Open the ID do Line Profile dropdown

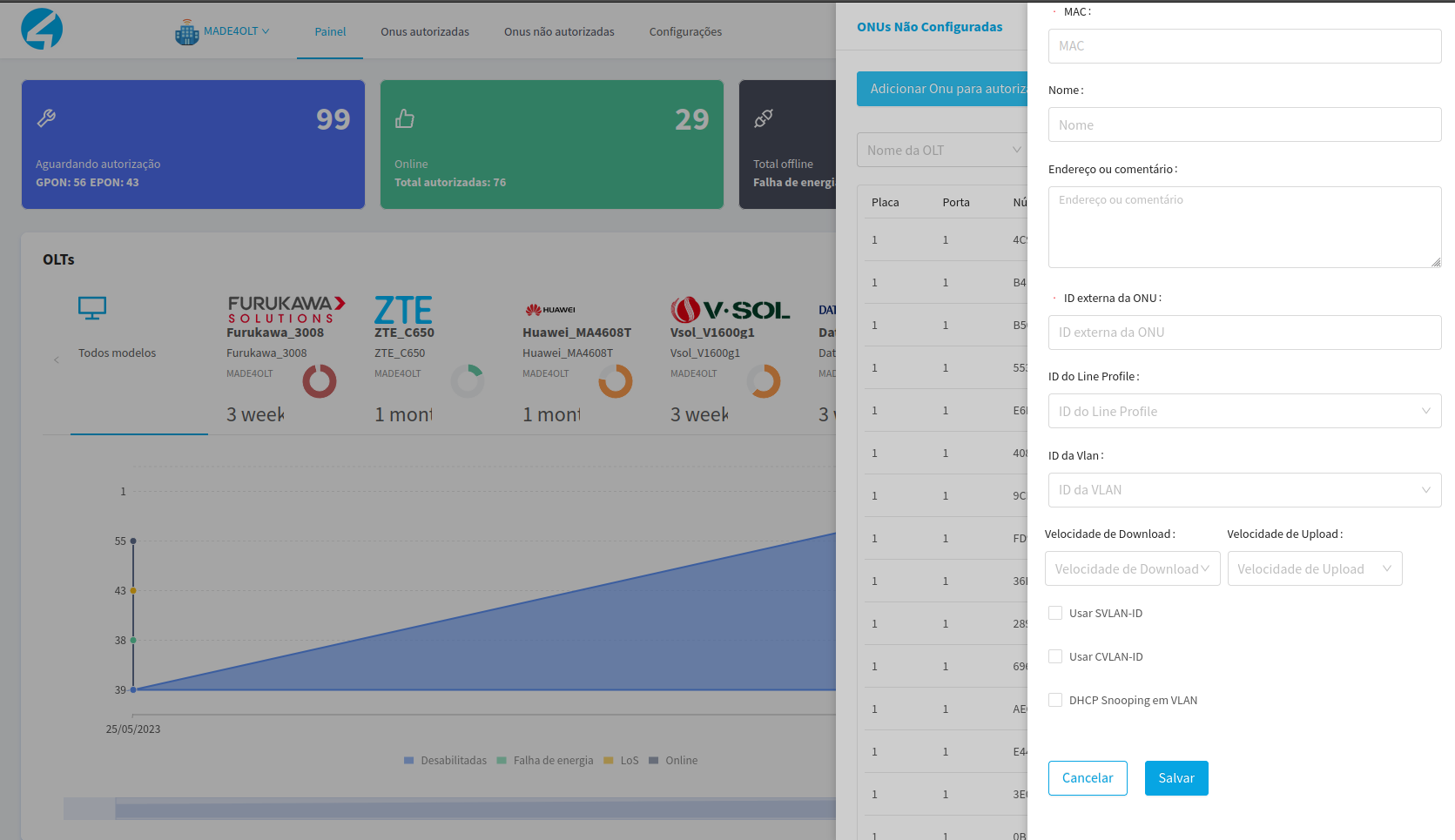[1244, 411]
